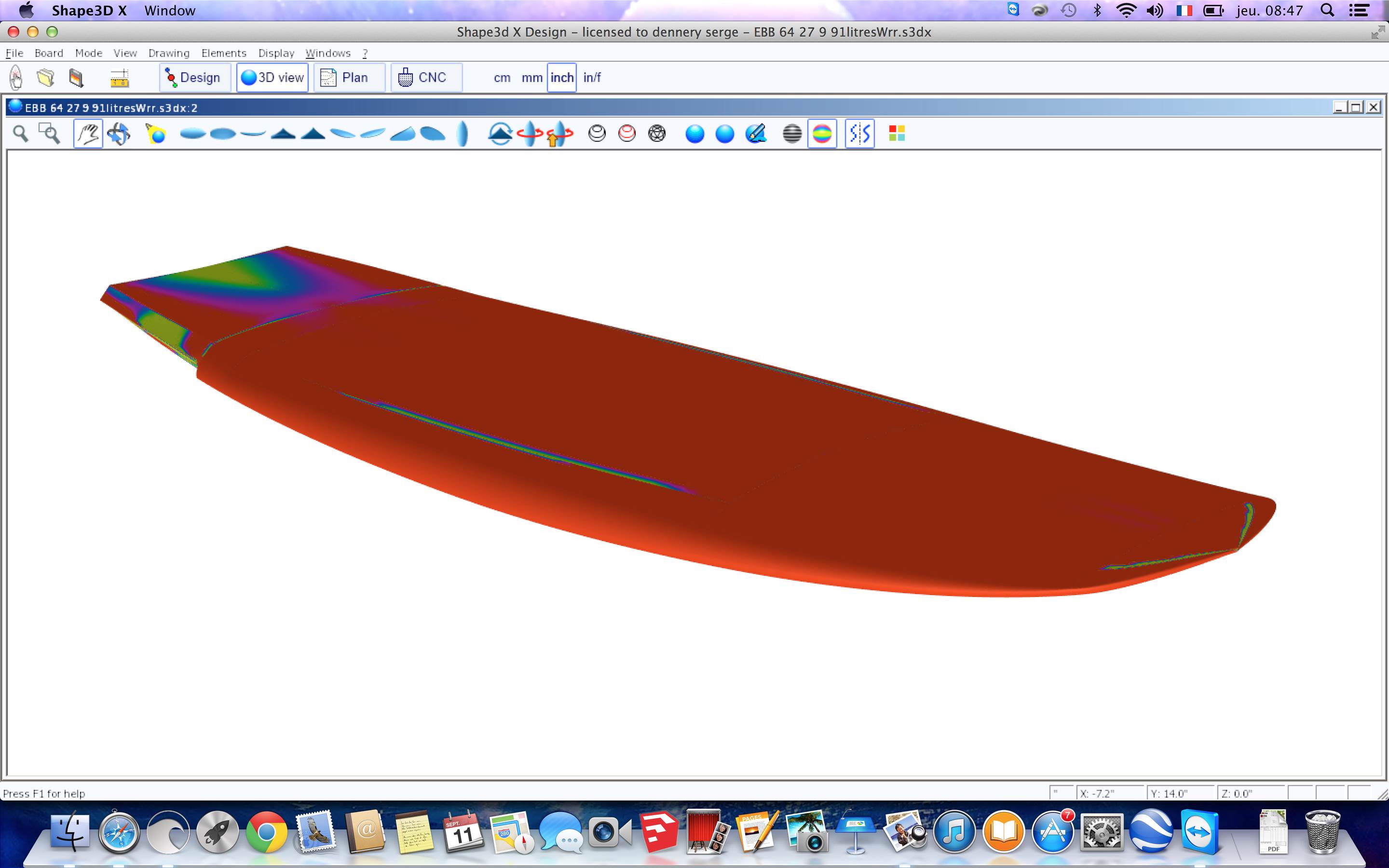Screen dimensions: 1389x868
Task: Open Google Chrome from the Dock
Action: [x=266, y=832]
